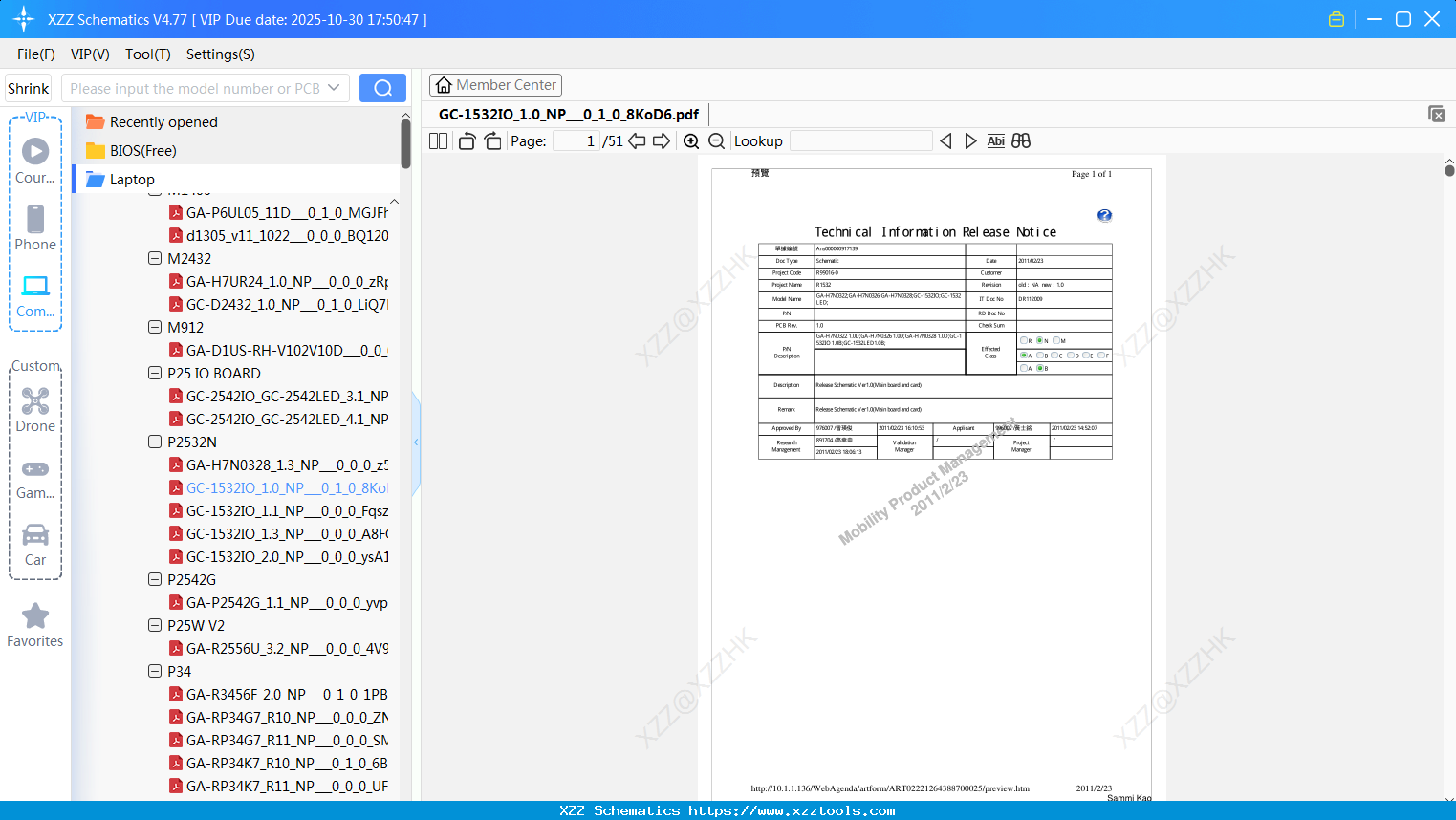Viewport: 1456px width, 820px height.
Task: Click the binoculars search icon
Action: (x=1021, y=141)
